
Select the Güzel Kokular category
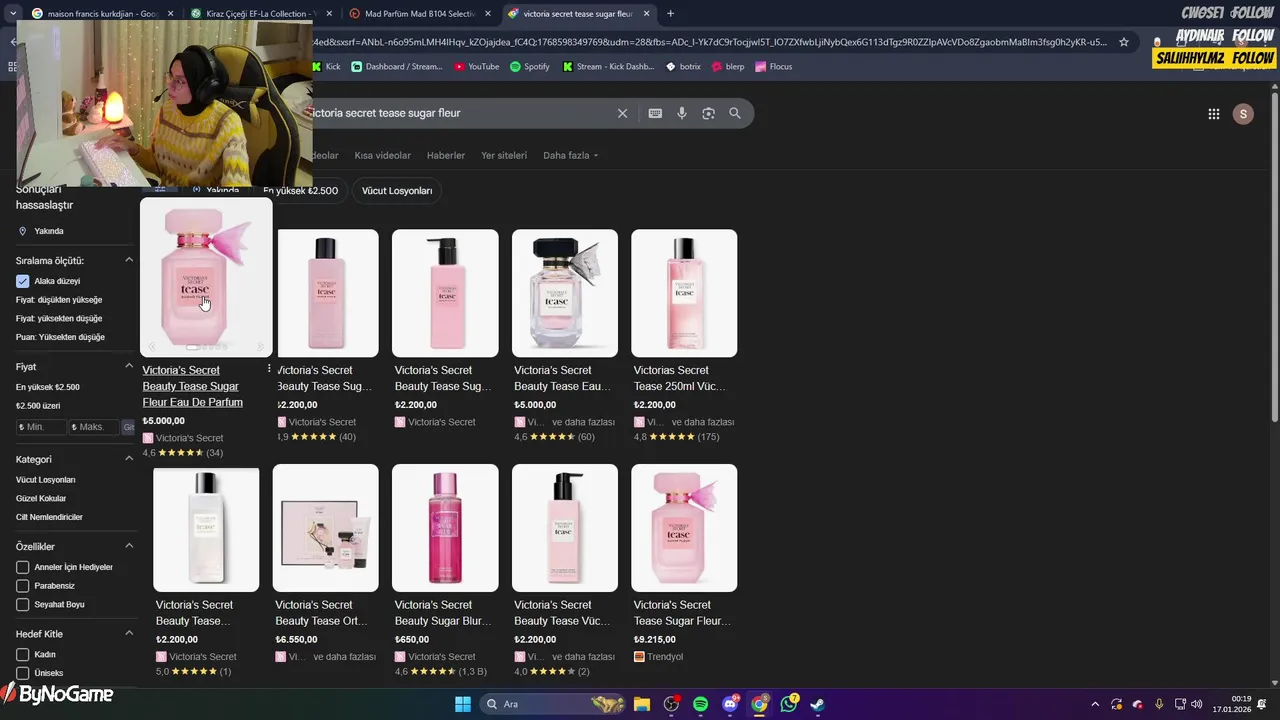(41, 499)
